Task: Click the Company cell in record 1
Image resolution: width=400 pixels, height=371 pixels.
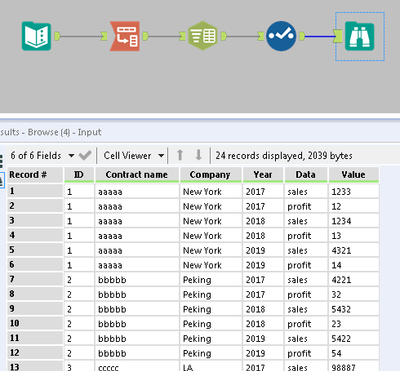Action: coord(211,192)
